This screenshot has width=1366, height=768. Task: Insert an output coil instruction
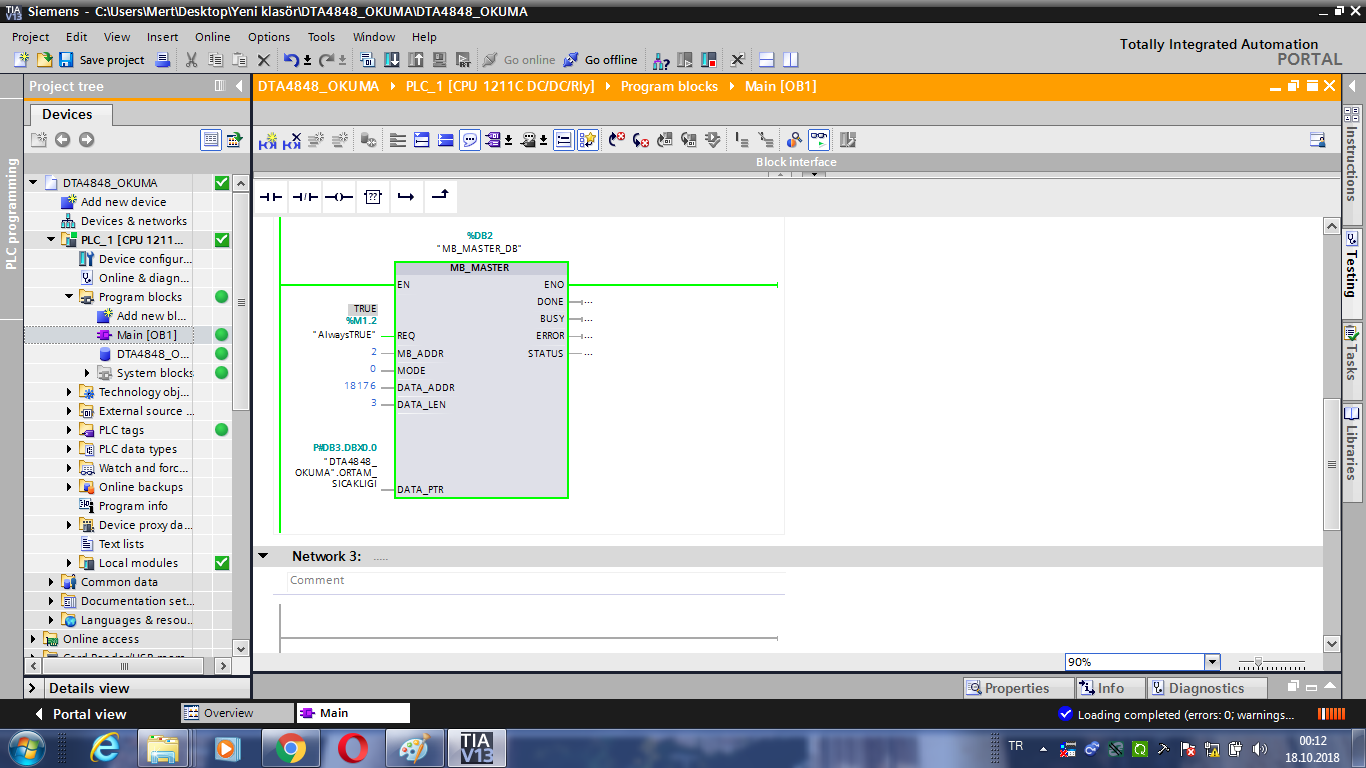coord(339,197)
